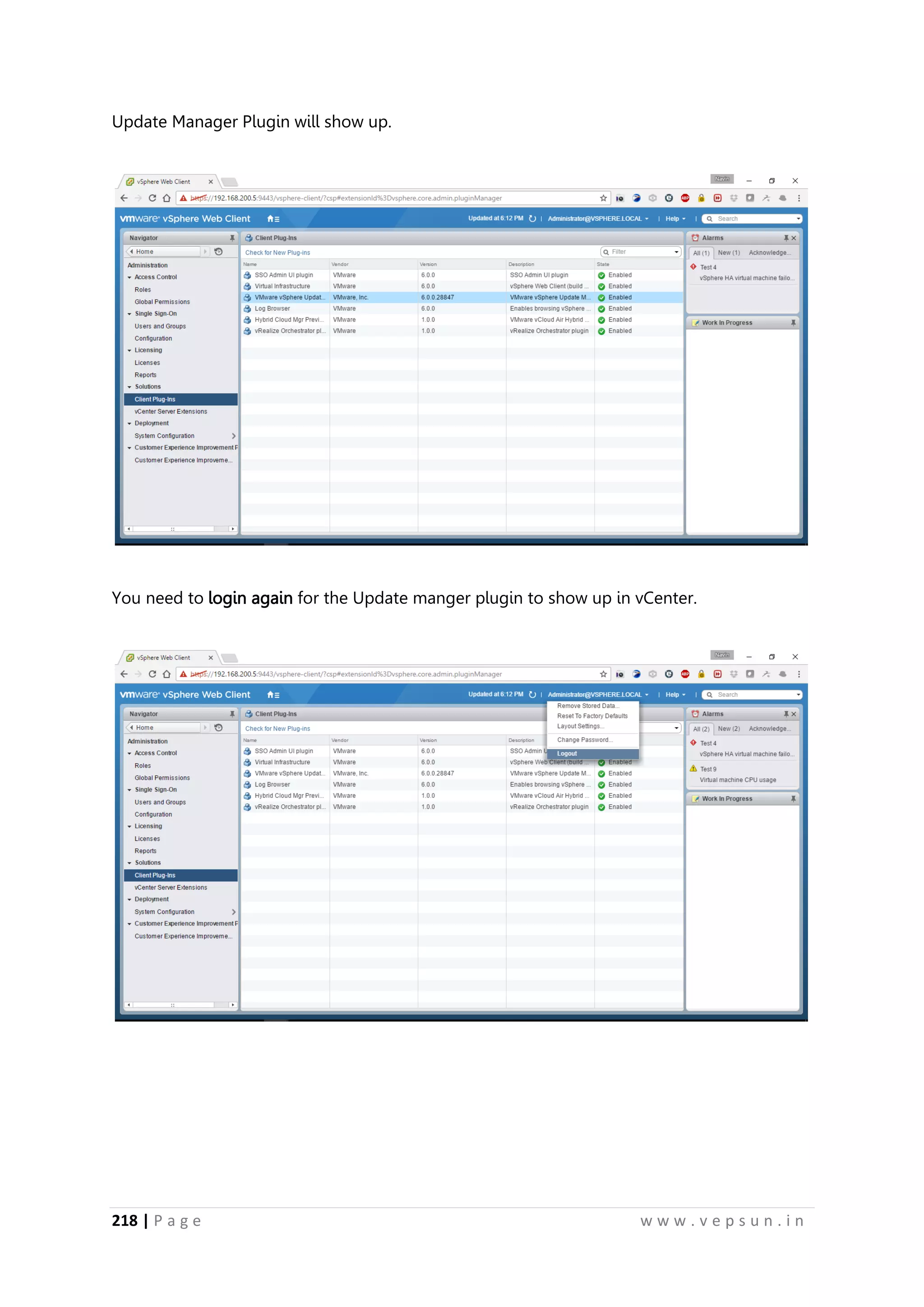Click Check for New Plug-ins link in lower panel
The height and width of the screenshot is (1307, 924).
coord(277,728)
